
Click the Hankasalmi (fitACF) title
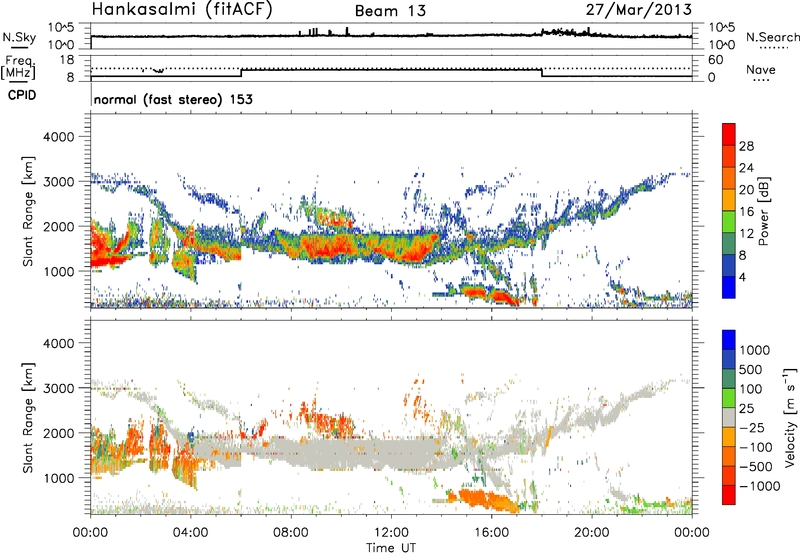click(x=182, y=10)
